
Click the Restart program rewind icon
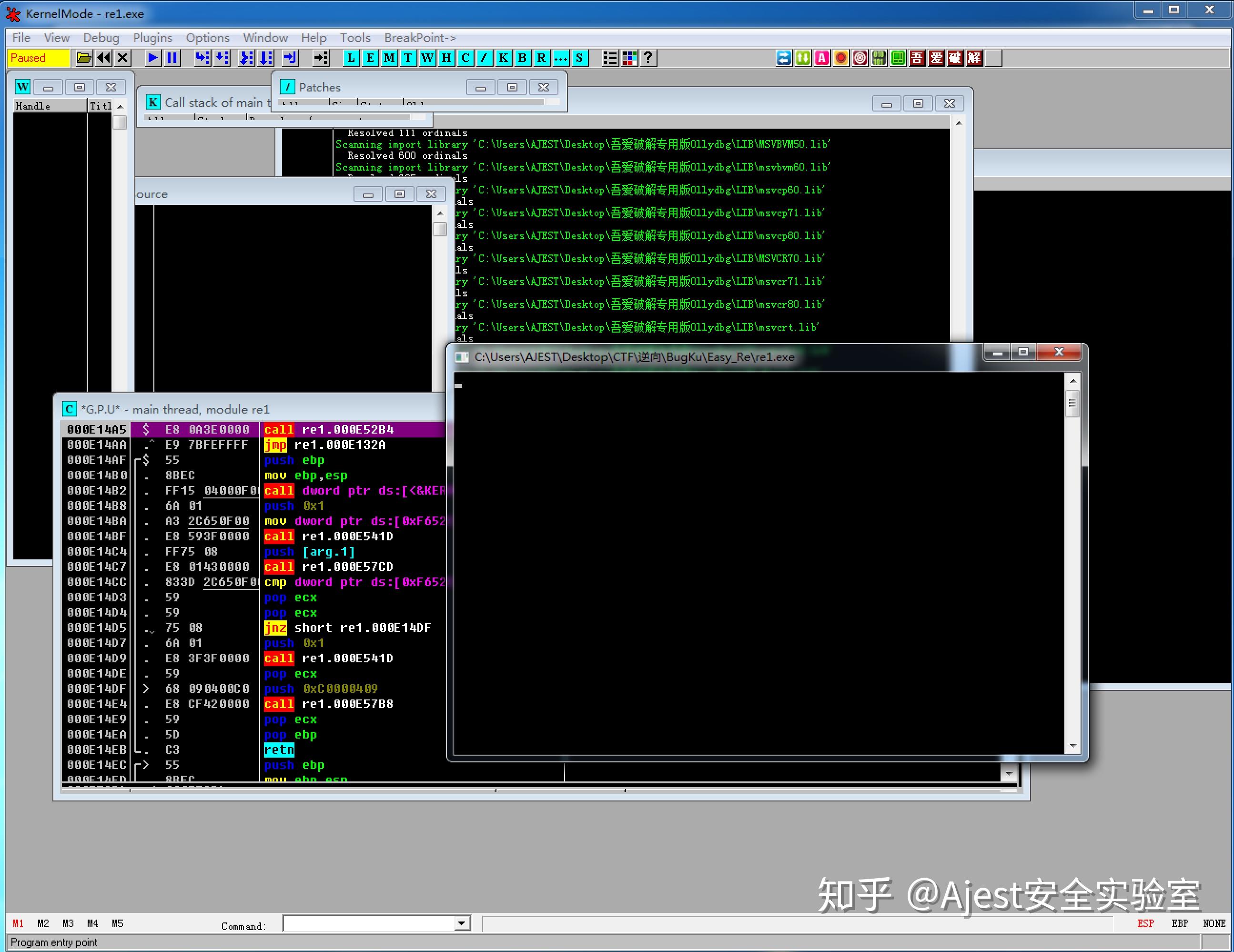[x=103, y=58]
